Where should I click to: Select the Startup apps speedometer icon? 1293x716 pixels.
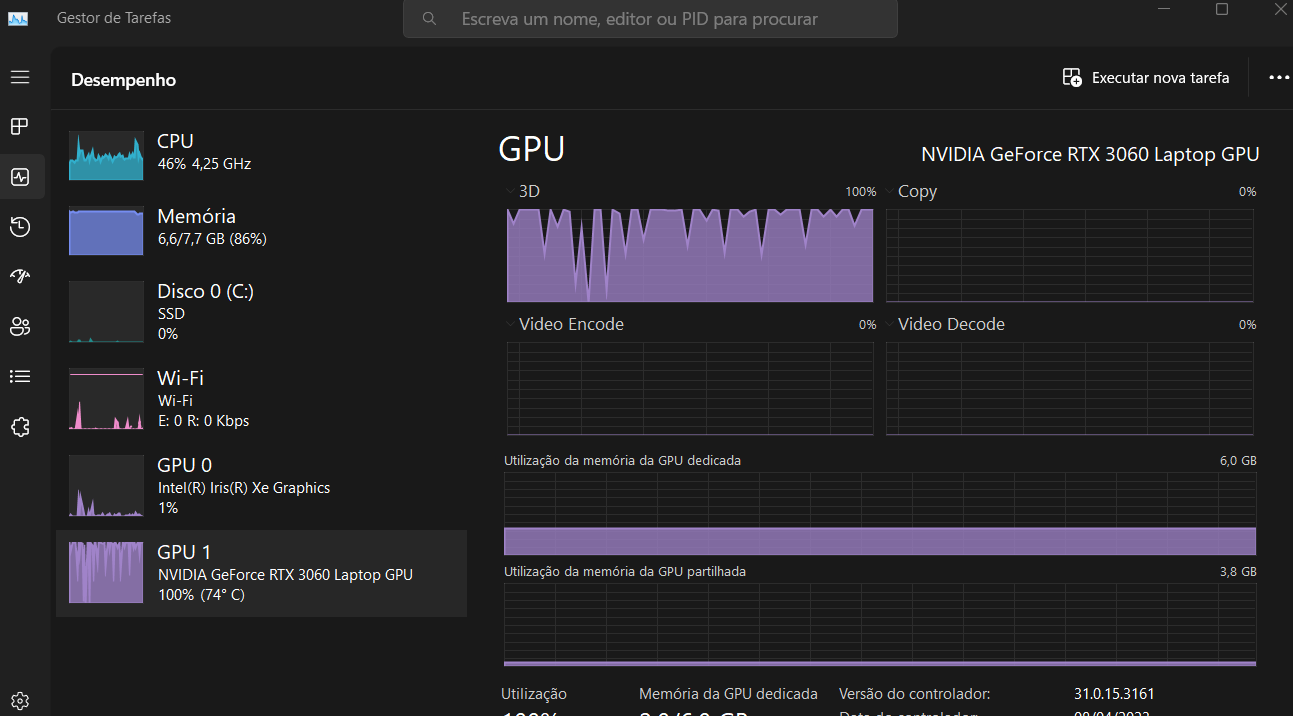pyautogui.click(x=20, y=276)
